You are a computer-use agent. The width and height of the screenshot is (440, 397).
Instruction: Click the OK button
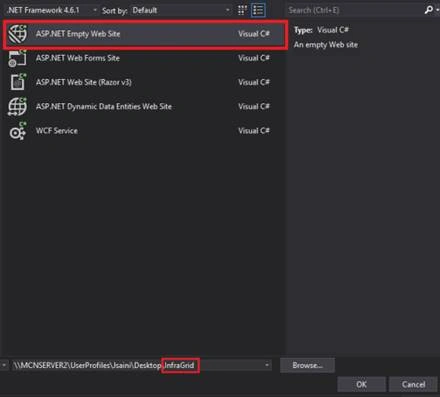[362, 384]
